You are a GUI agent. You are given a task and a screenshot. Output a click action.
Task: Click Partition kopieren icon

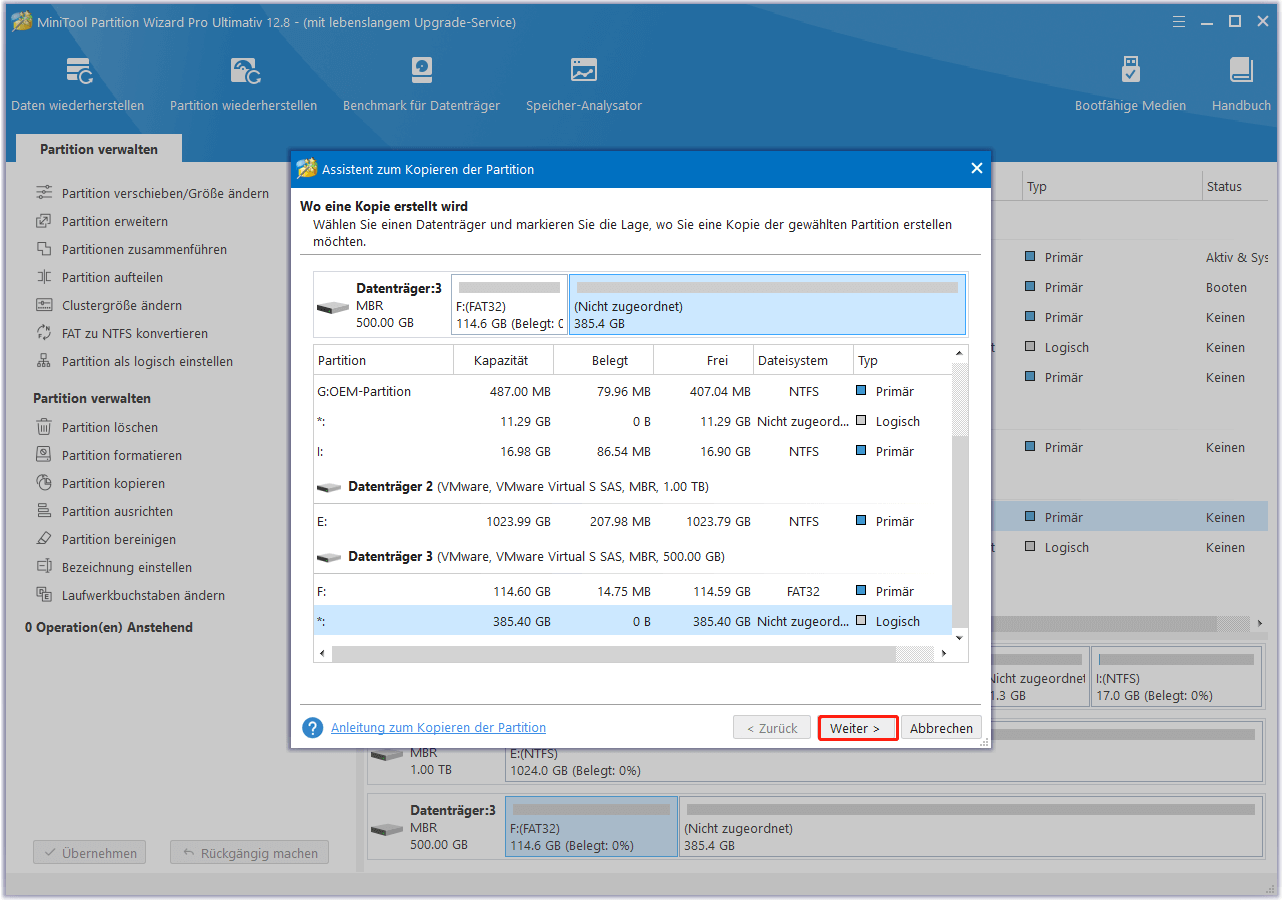pos(44,483)
